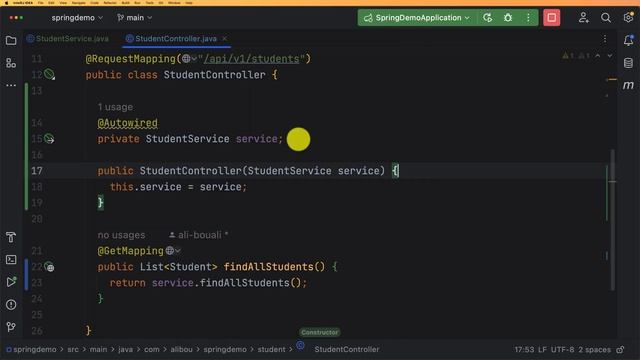This screenshot has width=640, height=360.
Task: Open the Maven tool window icon
Action: (x=629, y=85)
